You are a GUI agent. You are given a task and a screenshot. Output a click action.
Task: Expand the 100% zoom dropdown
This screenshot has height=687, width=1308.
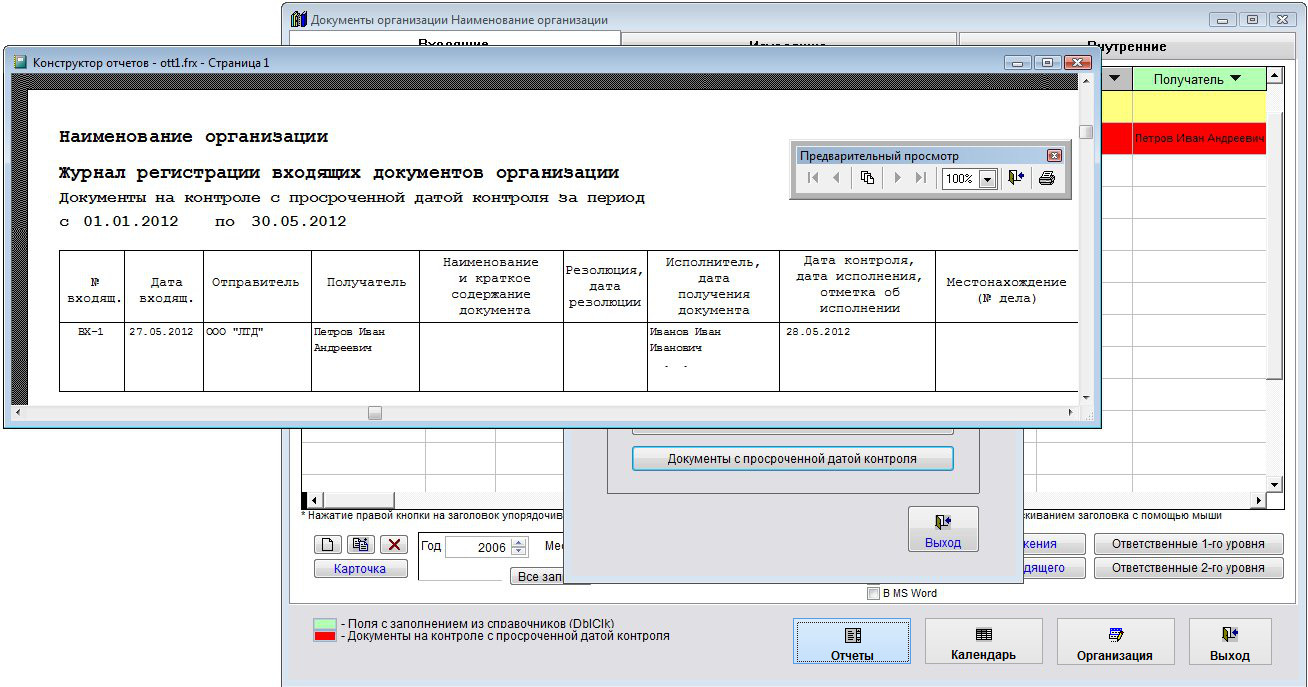pos(988,179)
